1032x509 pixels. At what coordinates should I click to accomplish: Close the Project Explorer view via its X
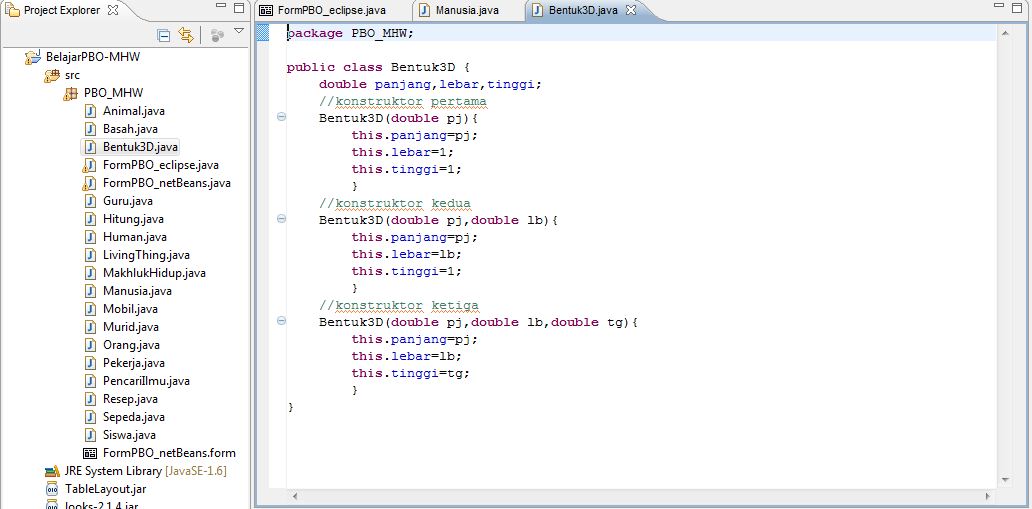coord(113,10)
